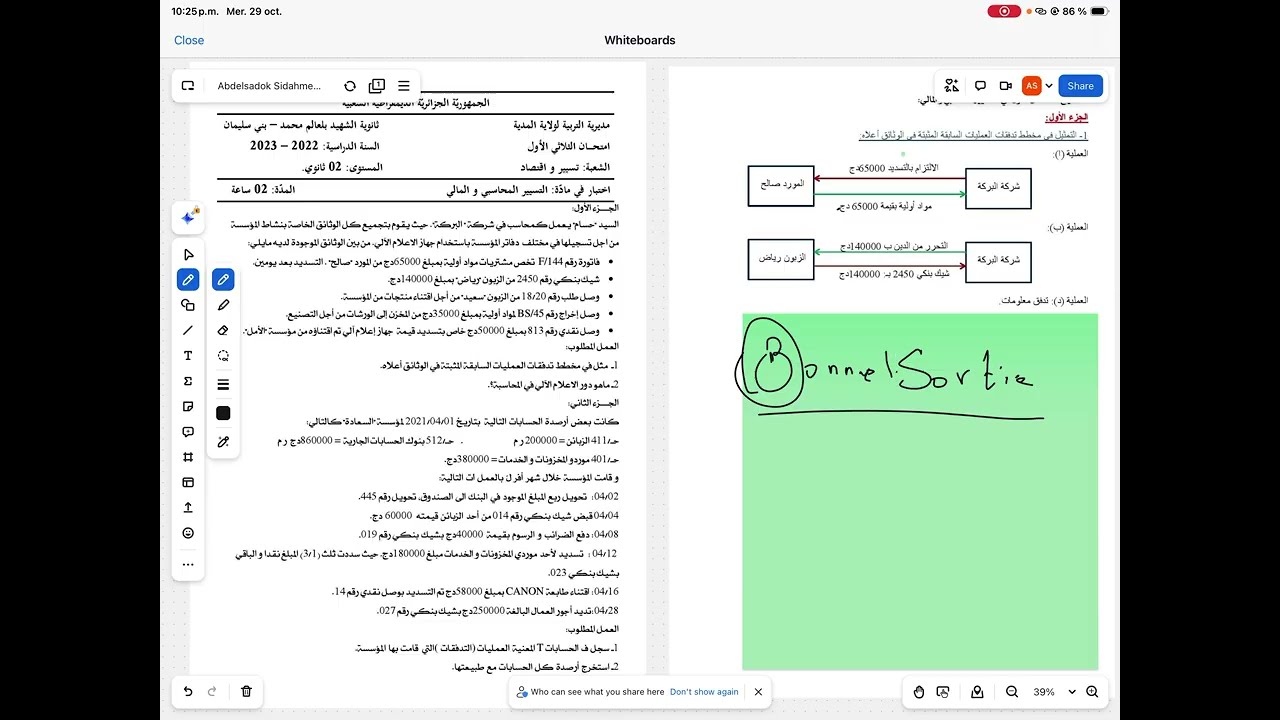Insert a math equation with Sigma tool
Image resolution: width=1280 pixels, height=720 pixels.
pos(188,381)
